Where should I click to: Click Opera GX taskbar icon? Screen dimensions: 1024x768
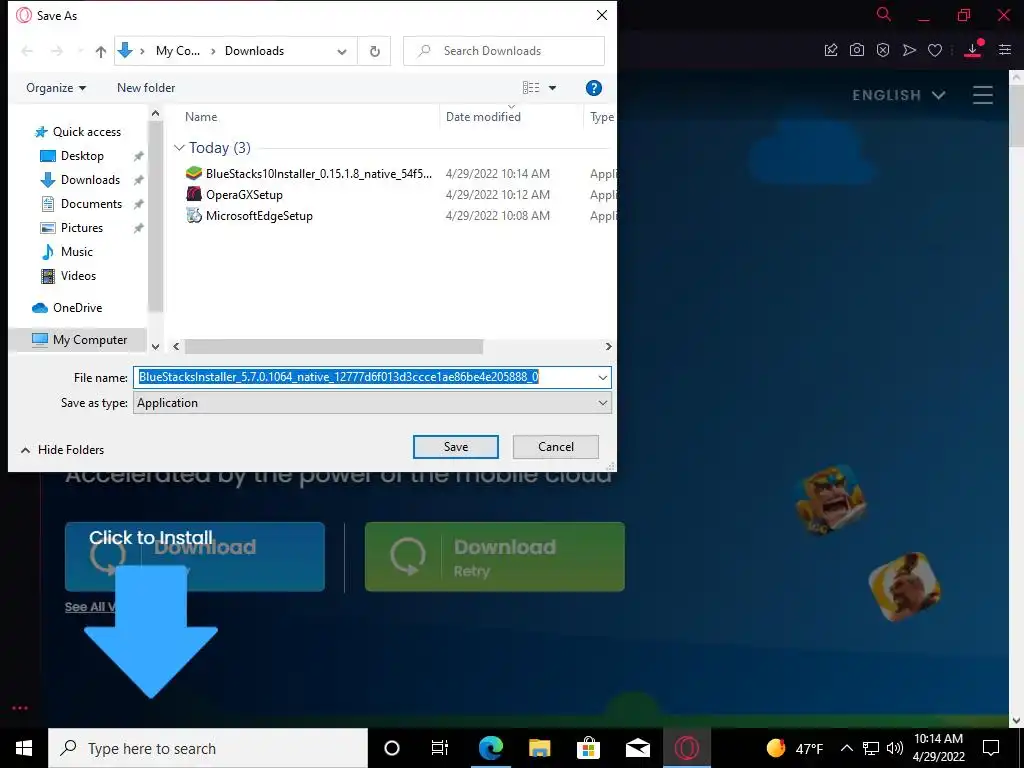point(686,748)
